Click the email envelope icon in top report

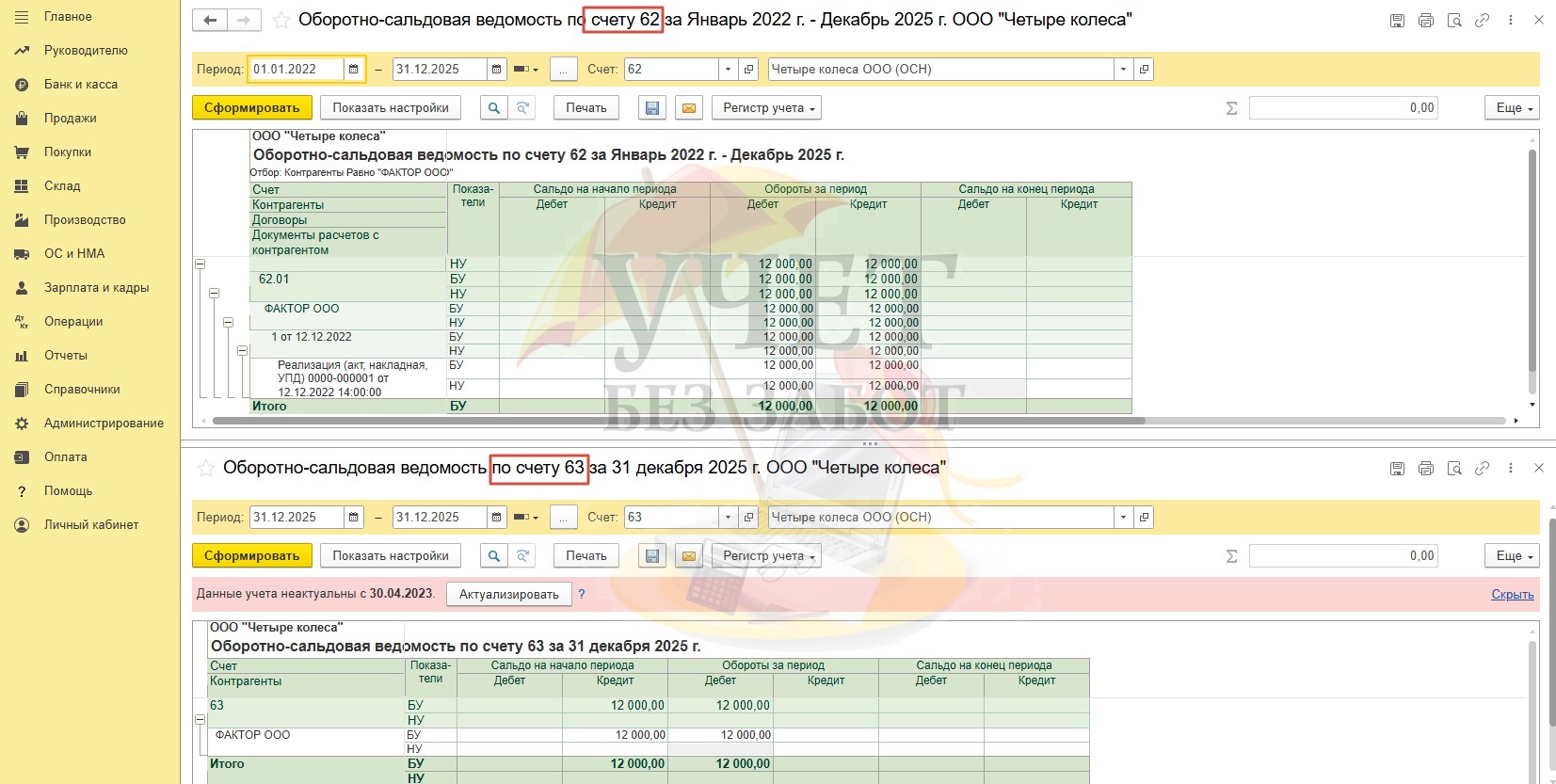tap(689, 108)
